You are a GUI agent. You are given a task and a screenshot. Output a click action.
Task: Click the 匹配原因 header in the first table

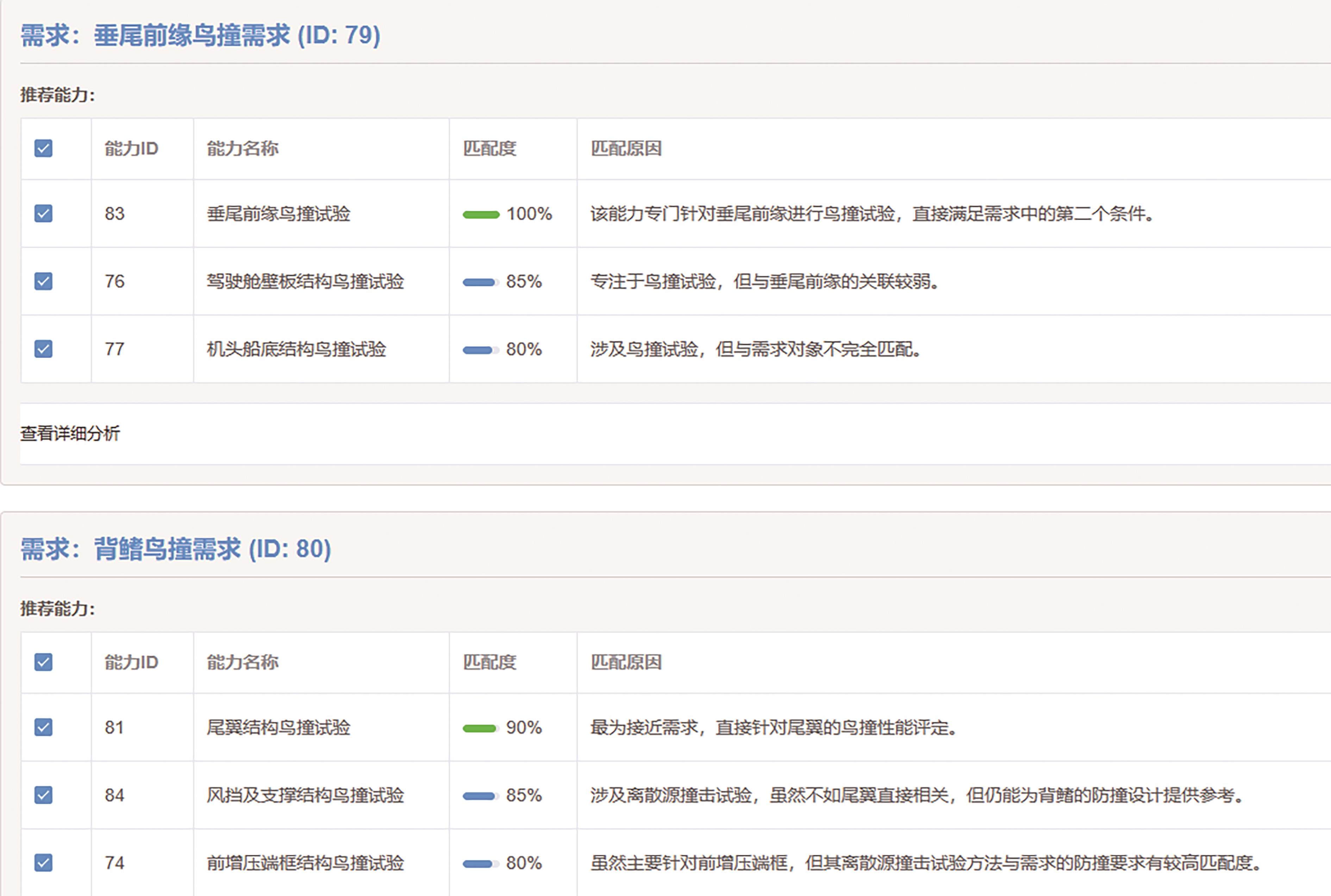point(626,149)
